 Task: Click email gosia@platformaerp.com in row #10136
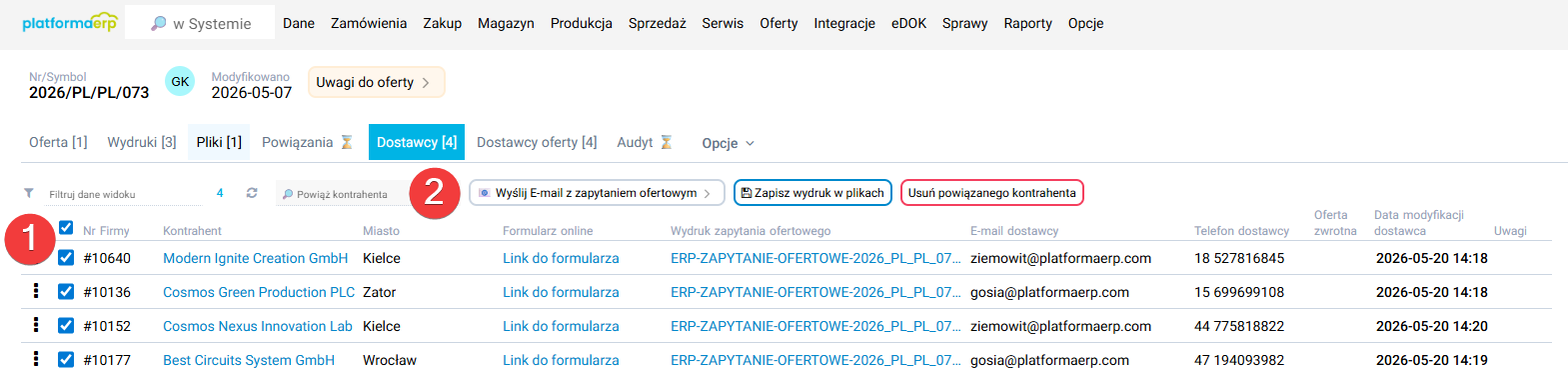tap(1049, 292)
